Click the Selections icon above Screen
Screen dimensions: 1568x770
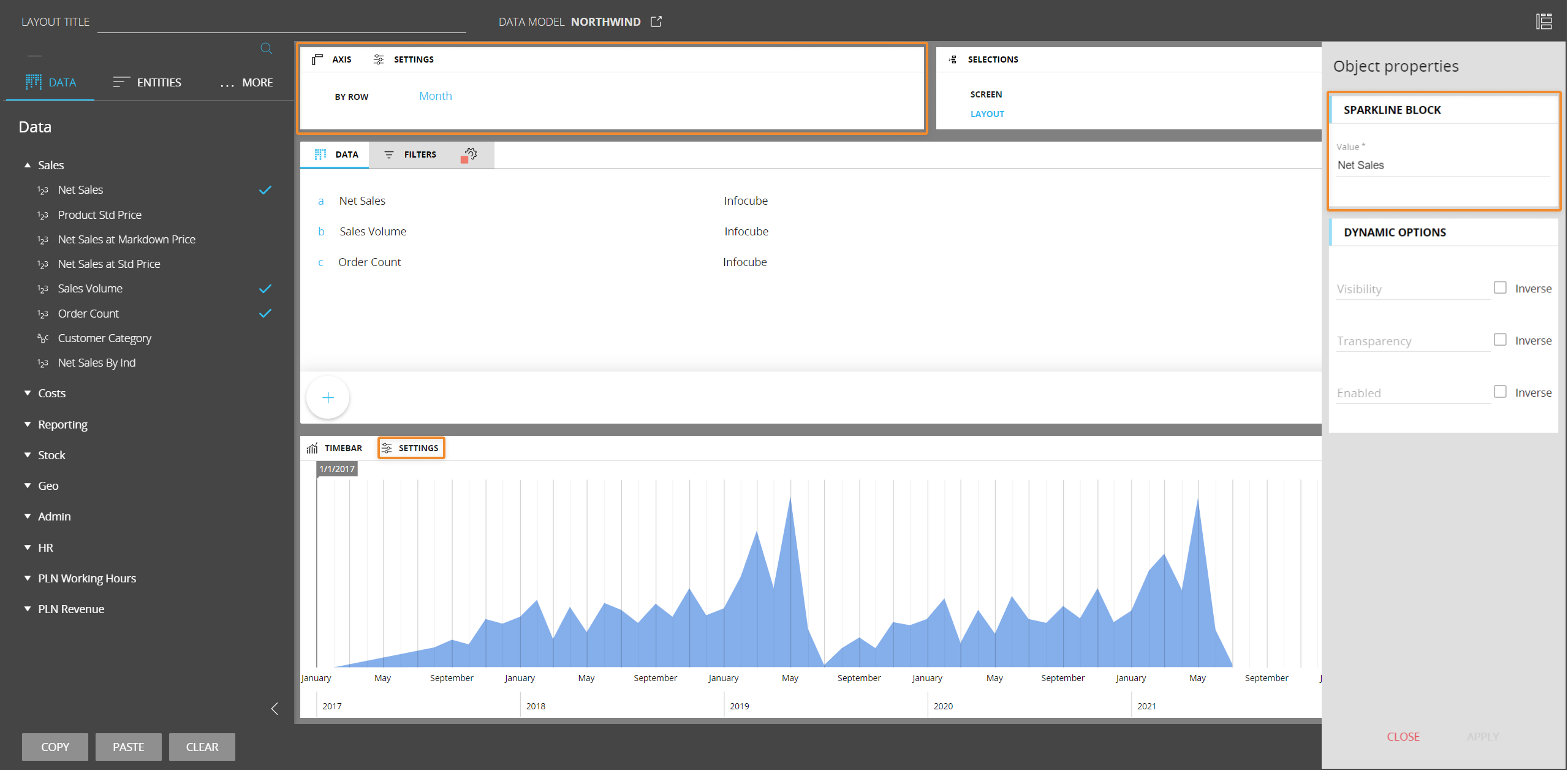coord(952,59)
